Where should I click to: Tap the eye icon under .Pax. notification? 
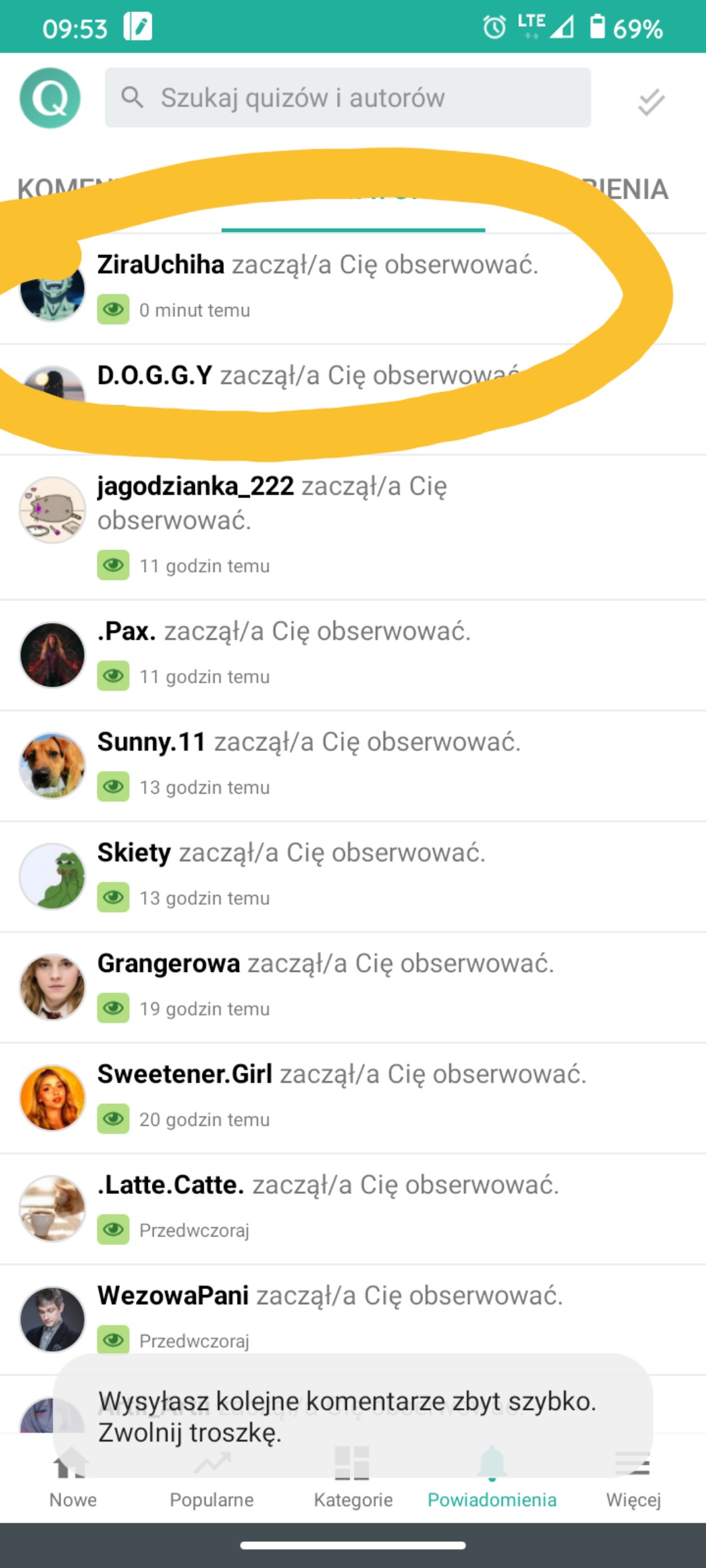[x=113, y=676]
